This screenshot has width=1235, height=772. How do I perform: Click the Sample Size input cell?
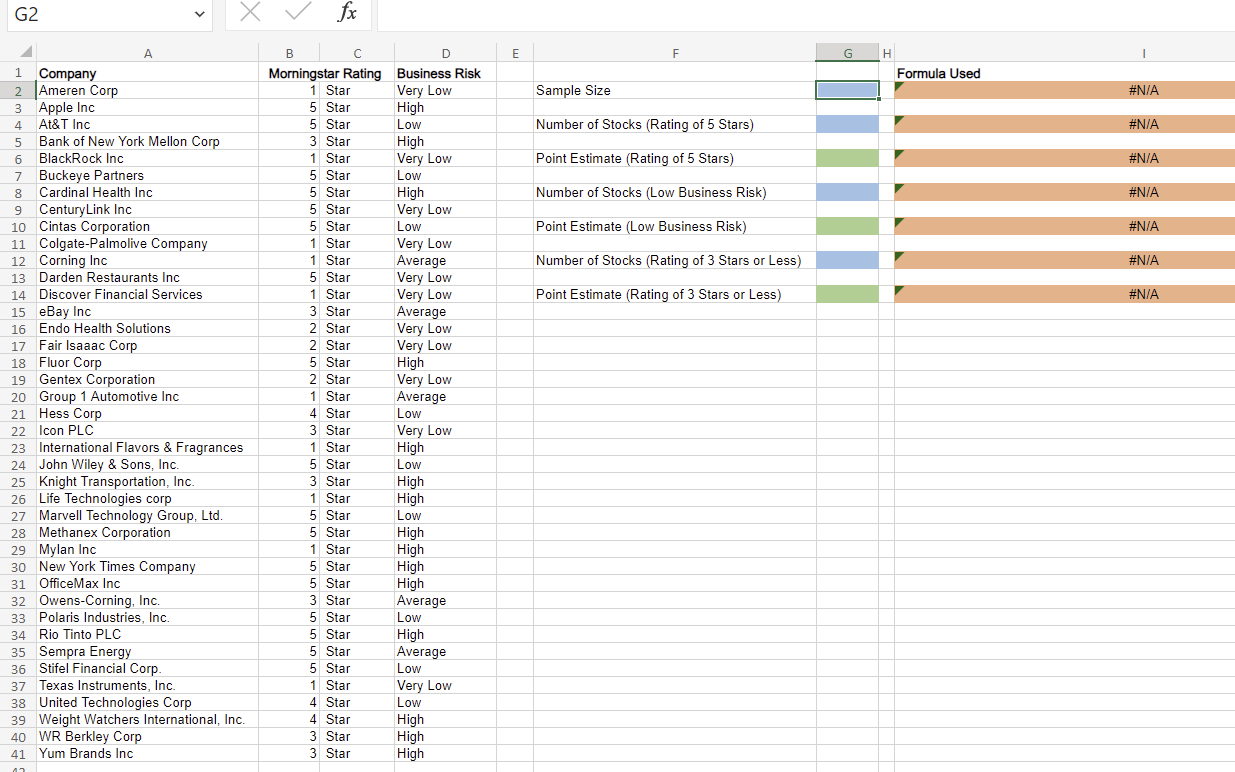(x=847, y=90)
